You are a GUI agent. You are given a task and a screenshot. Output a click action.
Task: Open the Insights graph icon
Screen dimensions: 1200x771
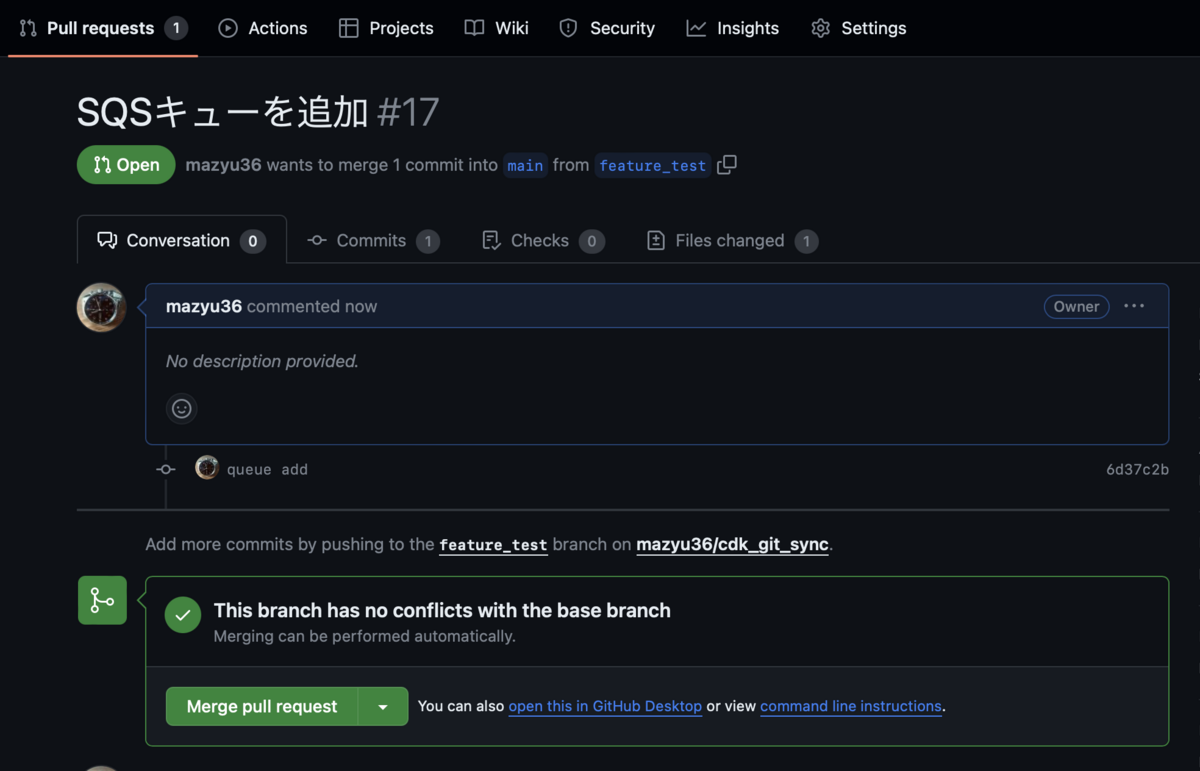tap(695, 28)
